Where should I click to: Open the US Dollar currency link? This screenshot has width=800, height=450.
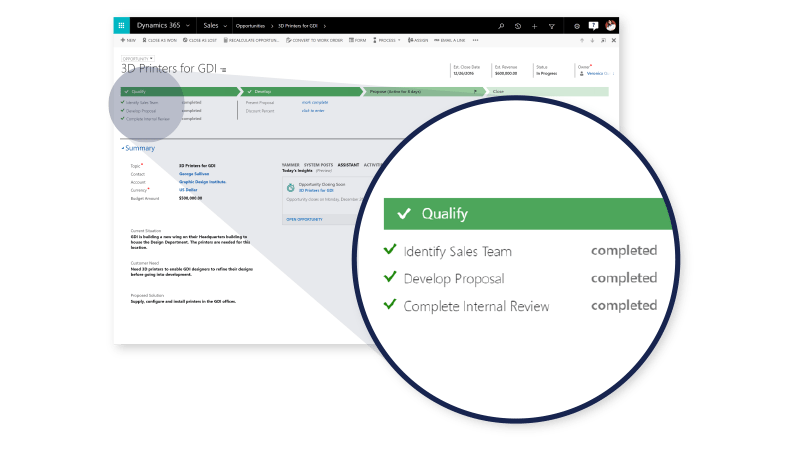click(x=188, y=190)
